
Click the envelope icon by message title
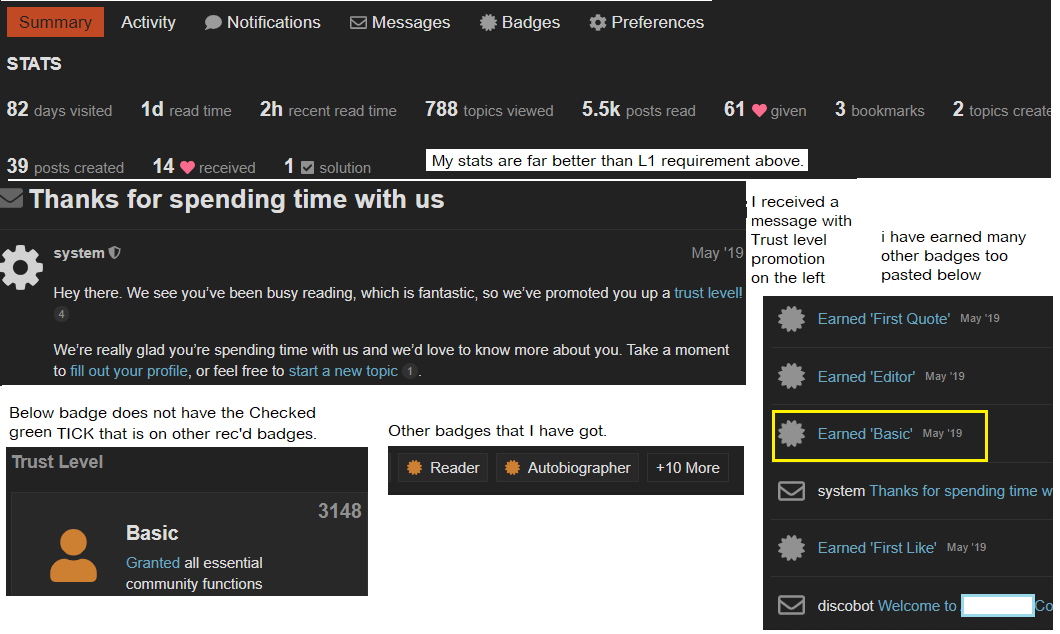[11, 199]
